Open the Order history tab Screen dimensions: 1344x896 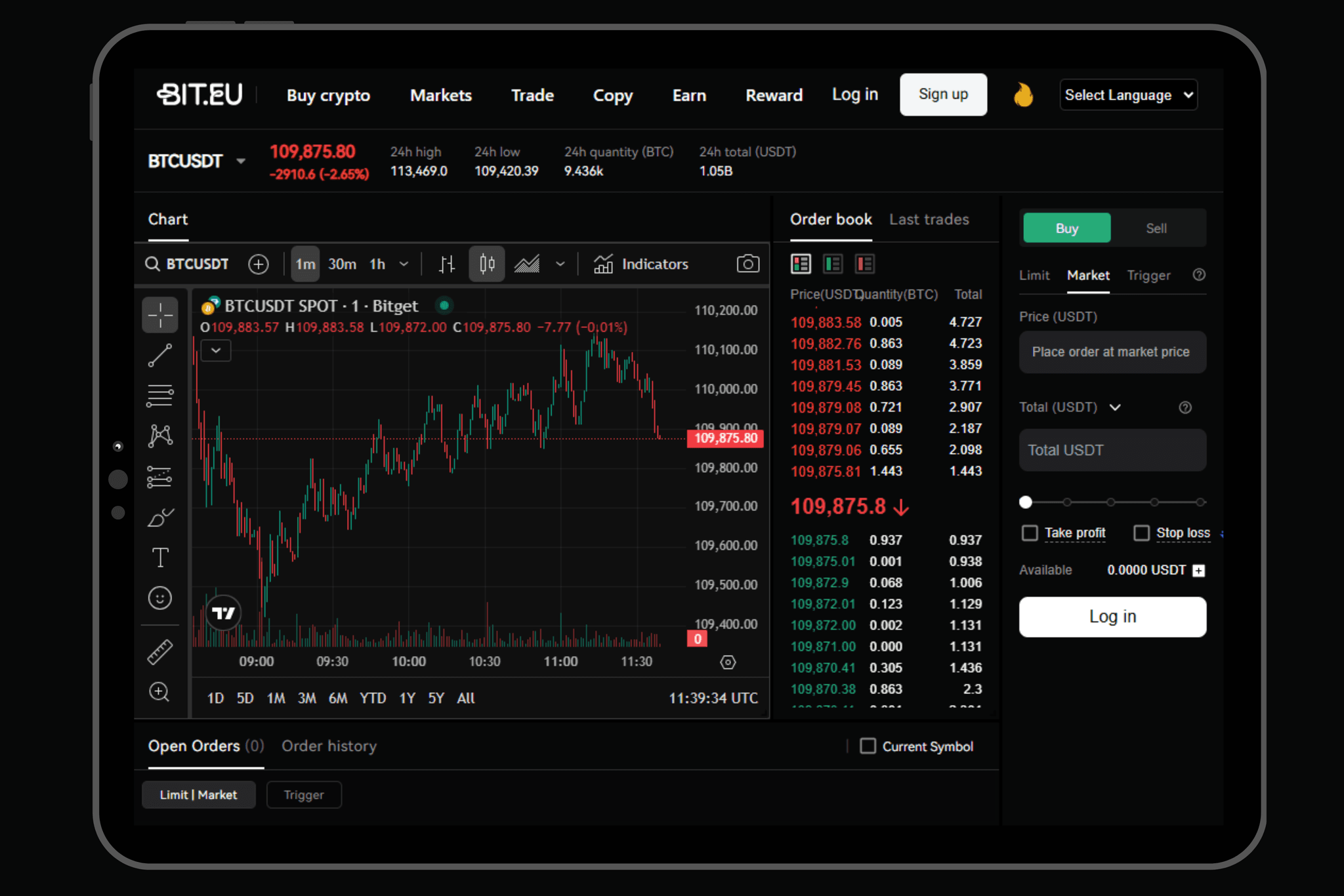329,746
